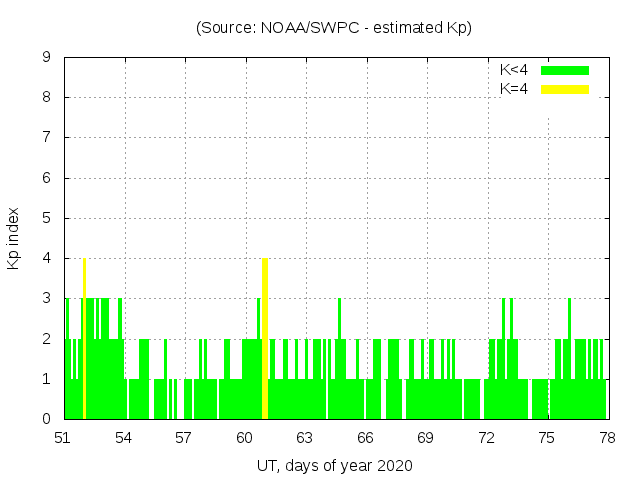The height and width of the screenshot is (480, 640).
Task: Select the K<4 legend text label
Action: pyautogui.click(x=514, y=70)
